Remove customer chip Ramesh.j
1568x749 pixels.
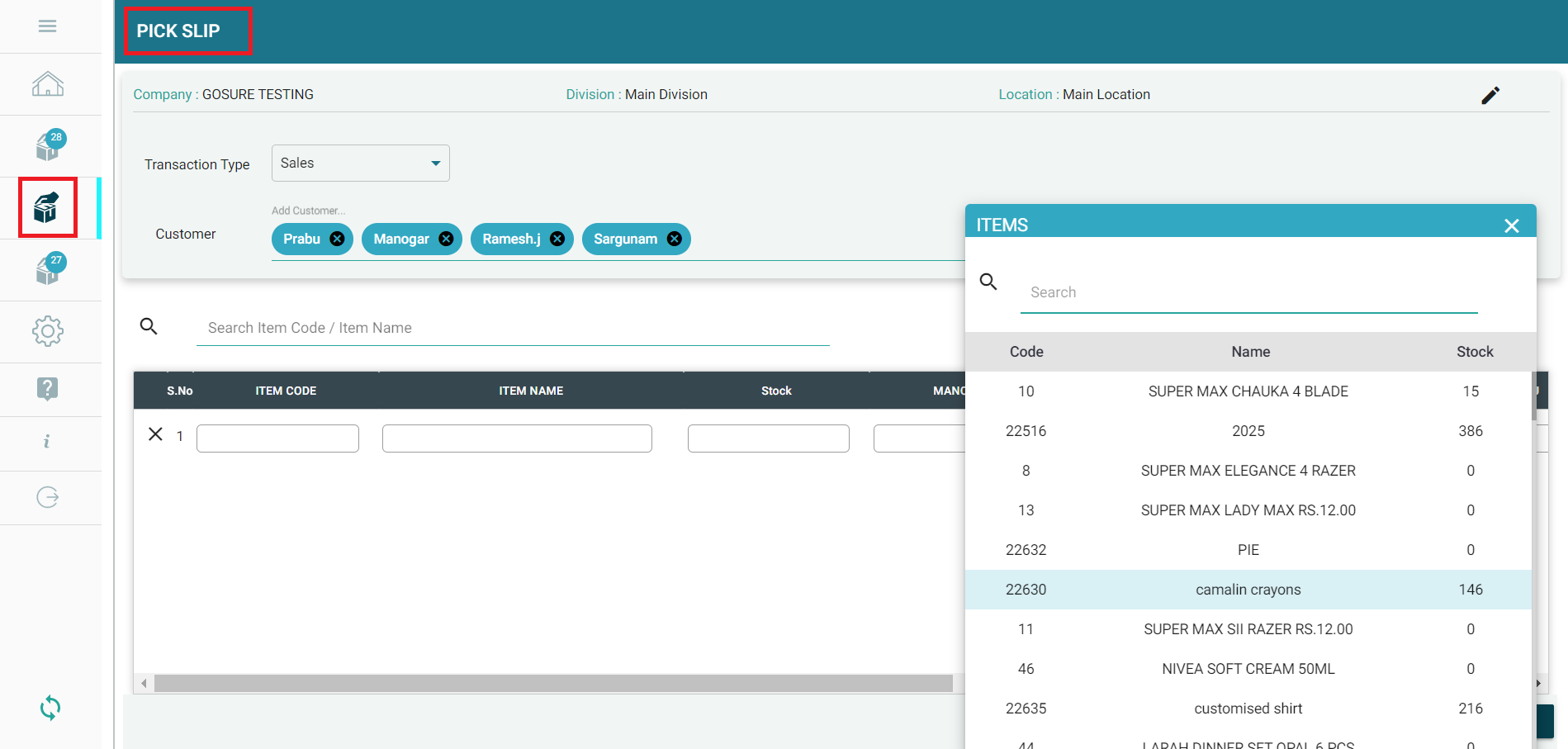tap(557, 239)
